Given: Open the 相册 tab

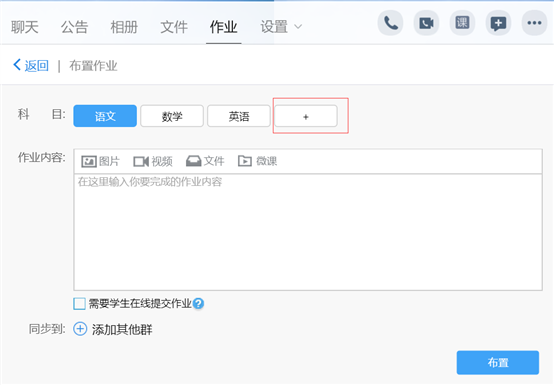Looking at the screenshot, I should [124, 27].
